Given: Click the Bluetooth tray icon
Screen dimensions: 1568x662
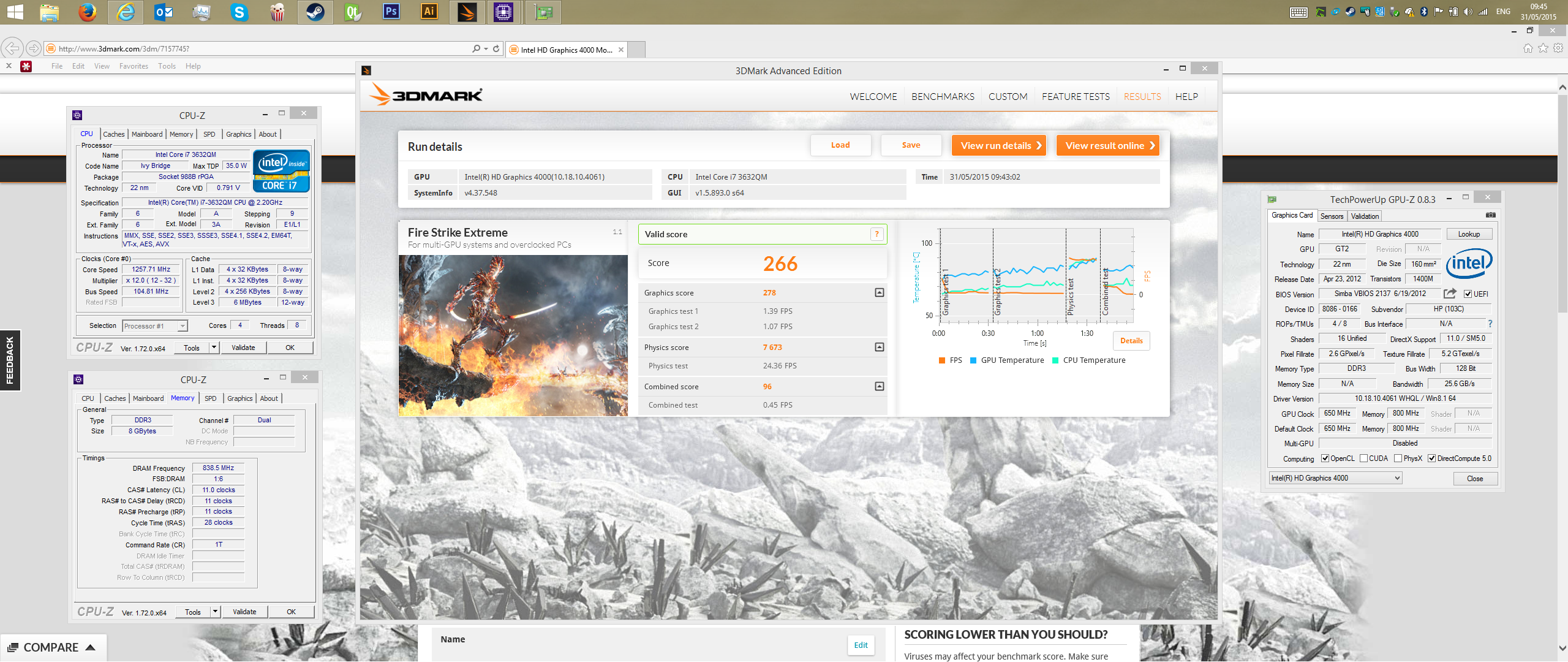Looking at the screenshot, I should [x=1424, y=12].
